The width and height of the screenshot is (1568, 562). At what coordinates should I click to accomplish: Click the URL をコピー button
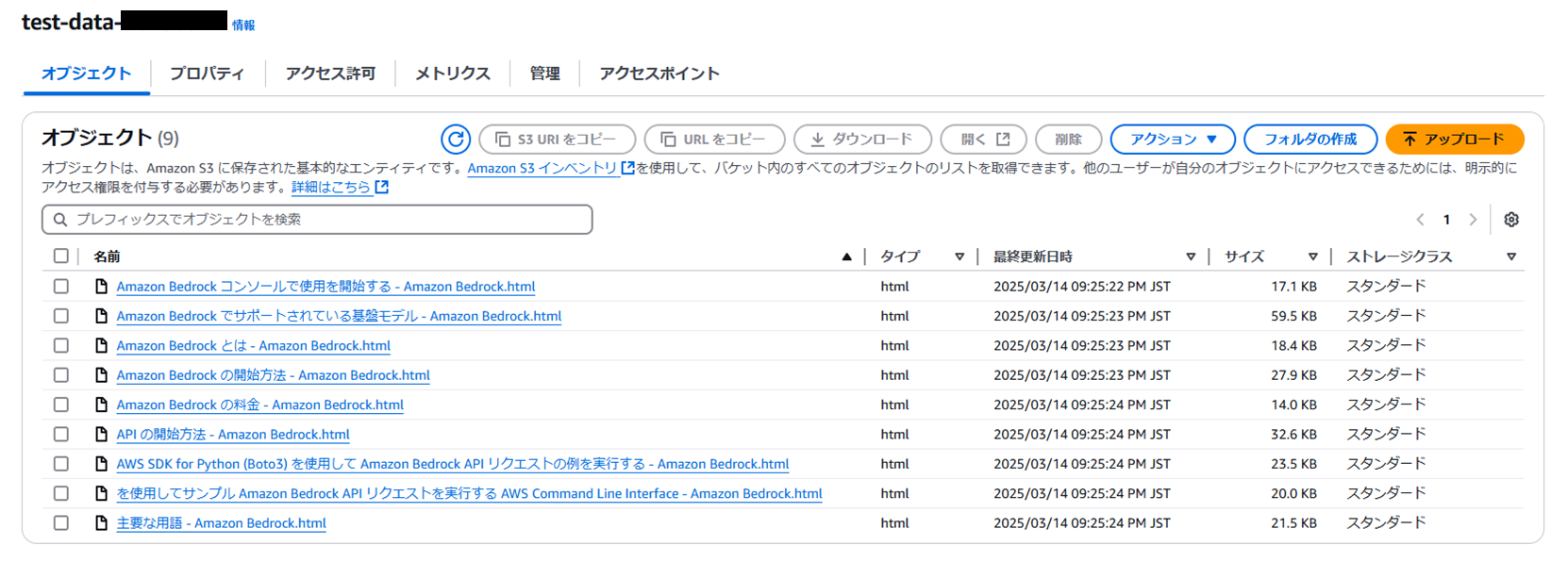[x=714, y=140]
